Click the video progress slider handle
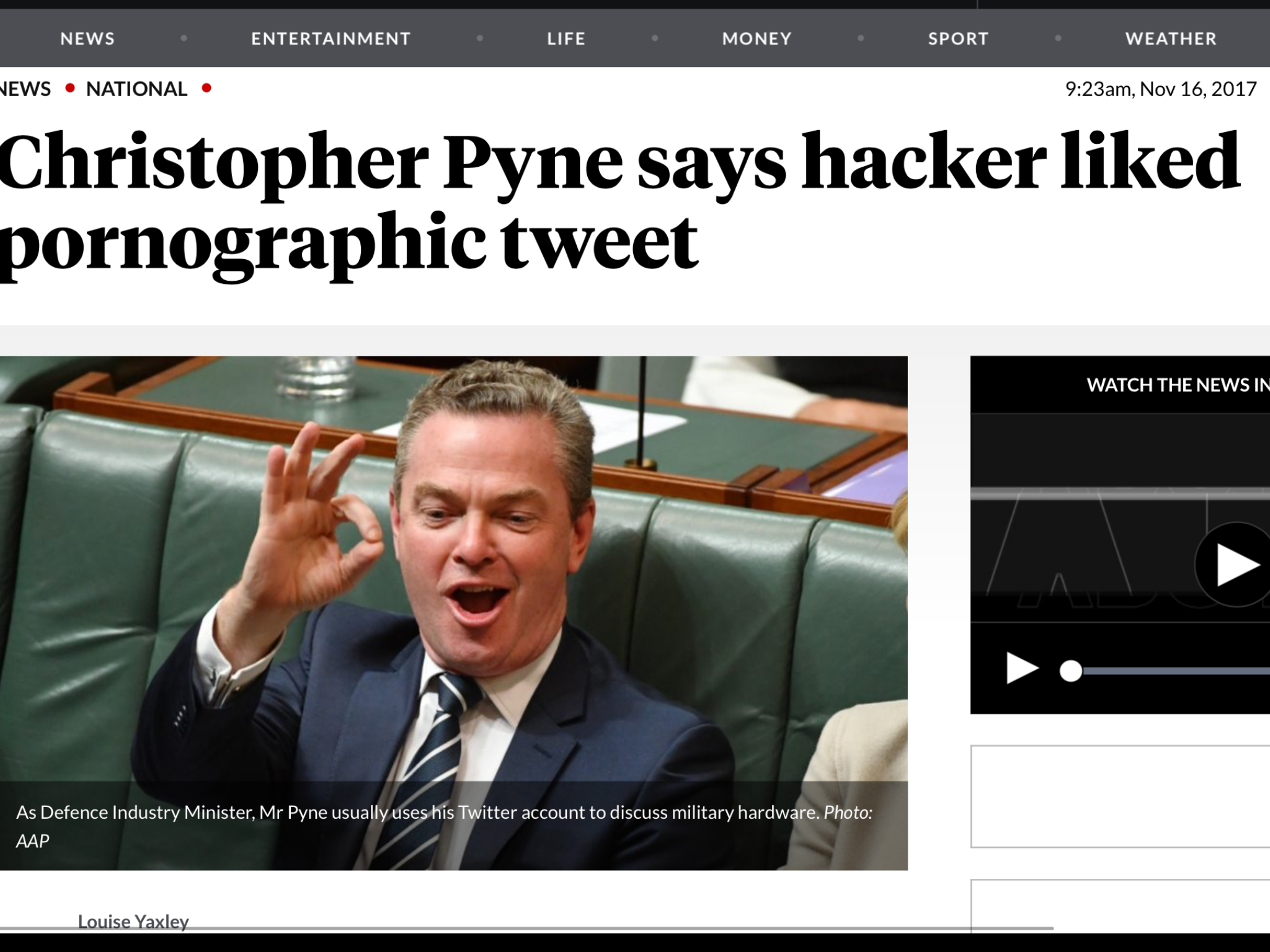The width and height of the screenshot is (1270, 952). click(1070, 671)
